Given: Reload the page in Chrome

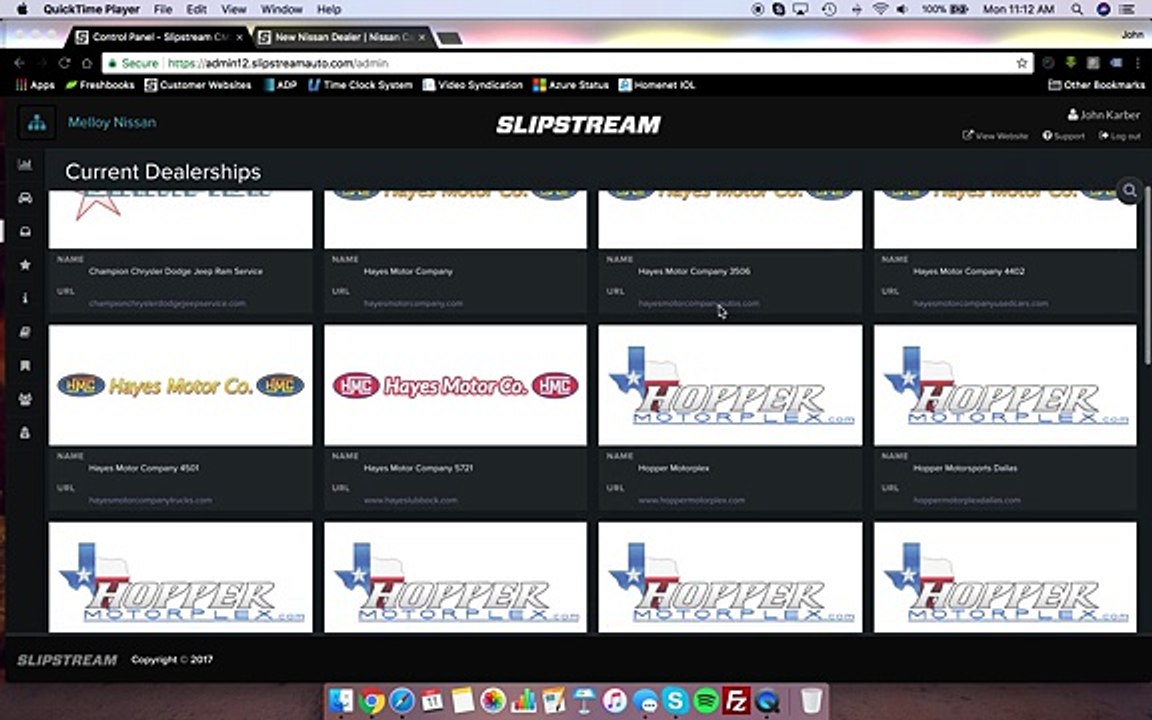Looking at the screenshot, I should (64, 63).
